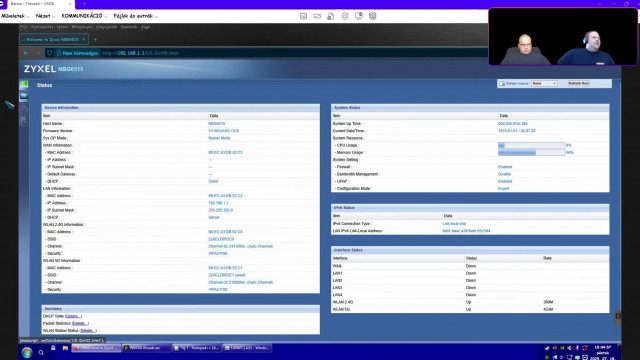The height and width of the screenshot is (360, 640).
Task: Click the taskbar search magnifier icon
Action: point(41,352)
